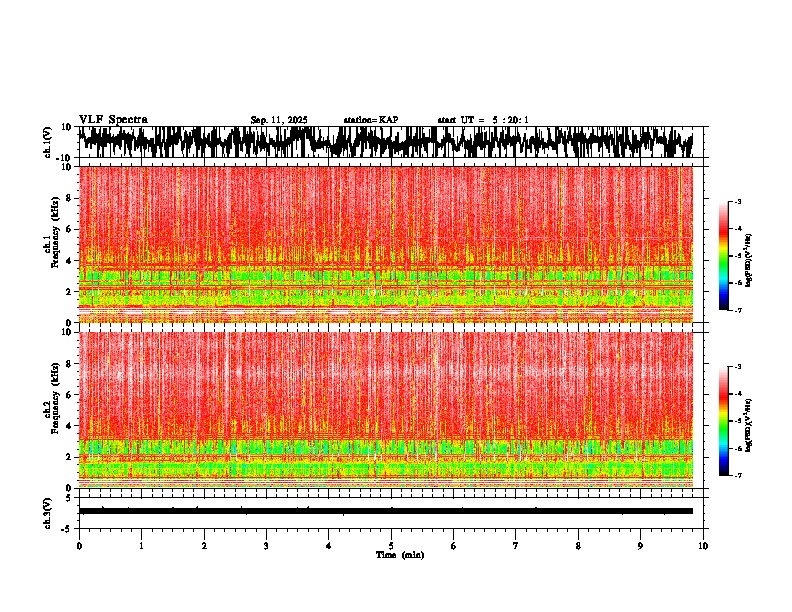The width and height of the screenshot is (792, 612).
Task: Click the ch.1 color scale log(PSD) unit label
Action: [x=749, y=260]
